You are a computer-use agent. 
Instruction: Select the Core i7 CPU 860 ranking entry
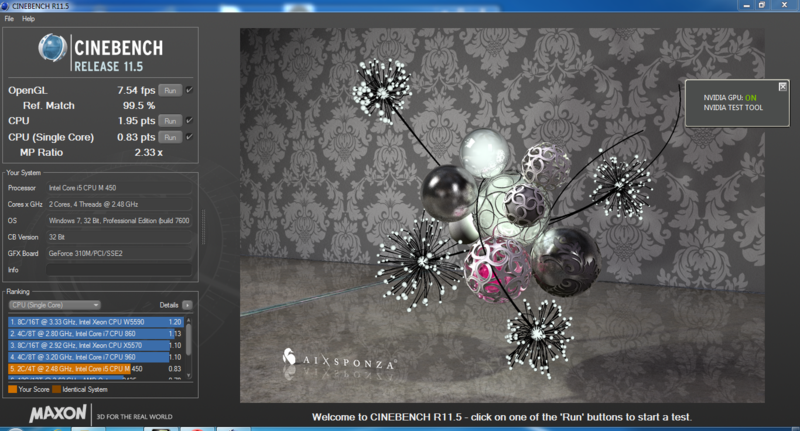pos(95,334)
